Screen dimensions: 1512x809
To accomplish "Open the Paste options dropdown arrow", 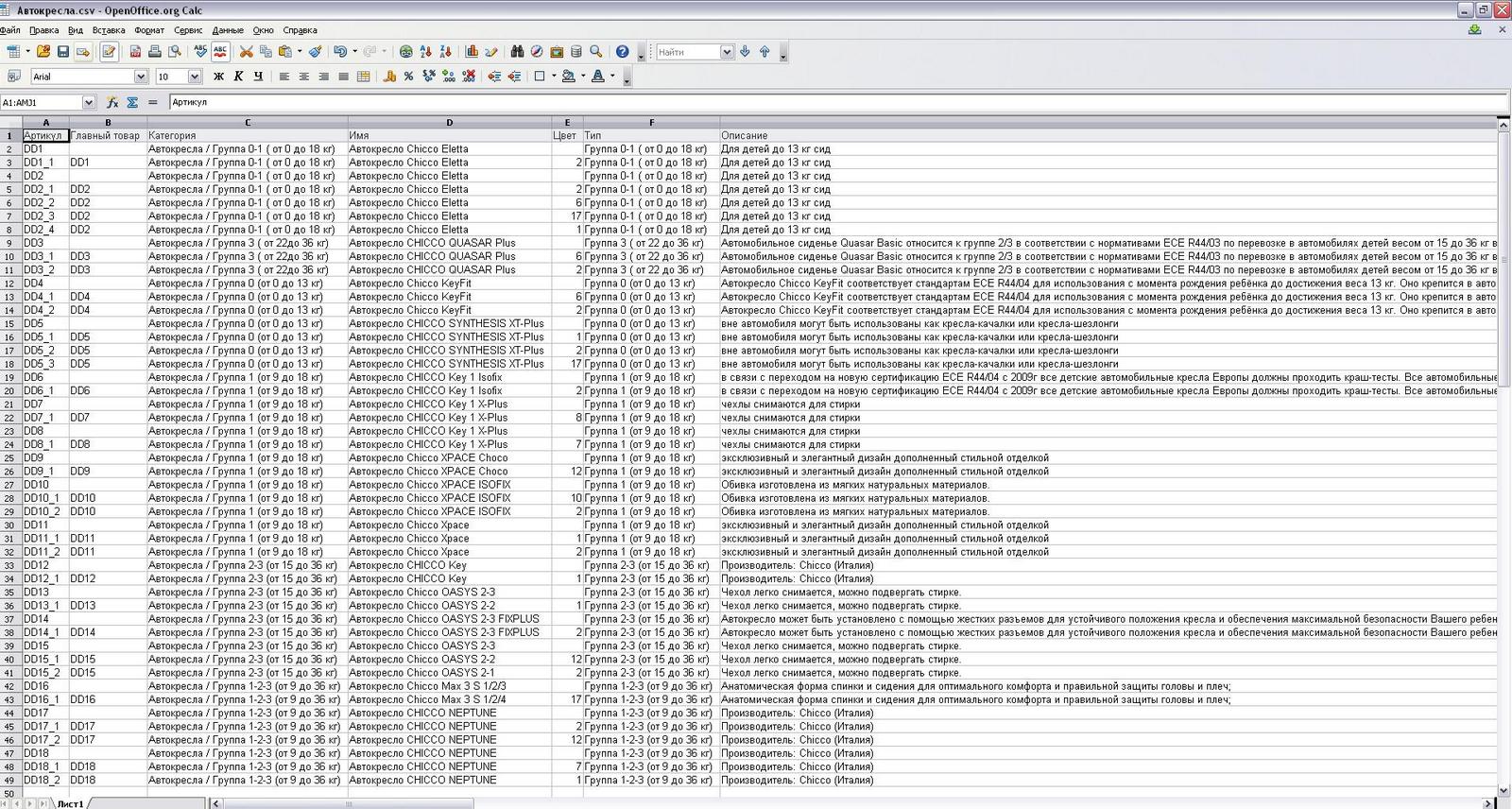I will pos(300,52).
